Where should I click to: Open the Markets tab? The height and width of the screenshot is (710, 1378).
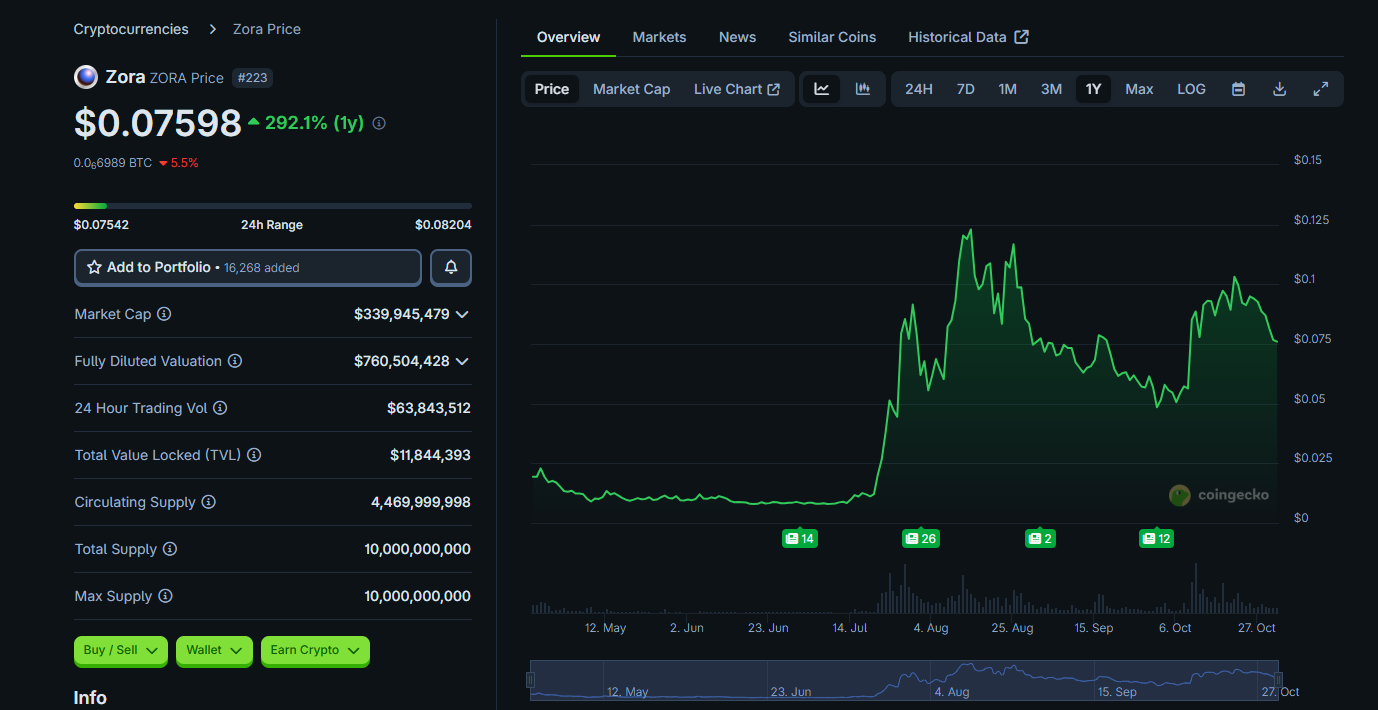click(x=659, y=37)
